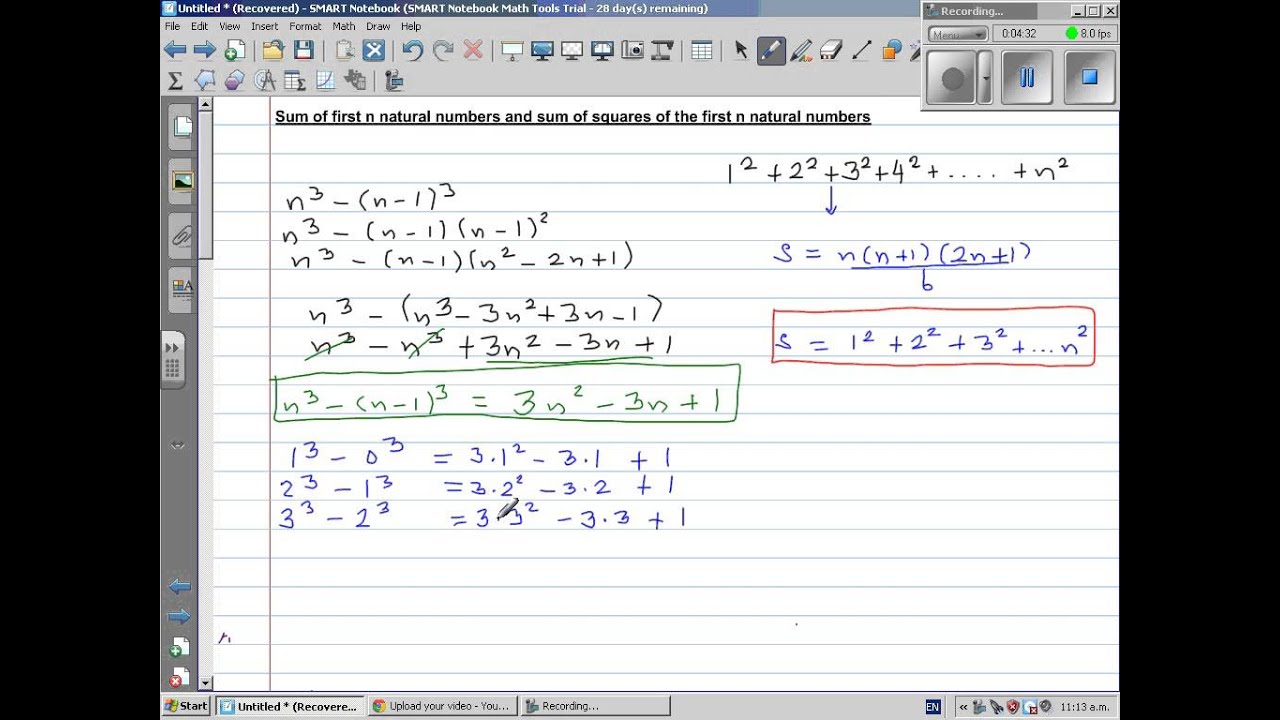Open the recorder Menu dropdown
The width and height of the screenshot is (1280, 720).
(958, 33)
